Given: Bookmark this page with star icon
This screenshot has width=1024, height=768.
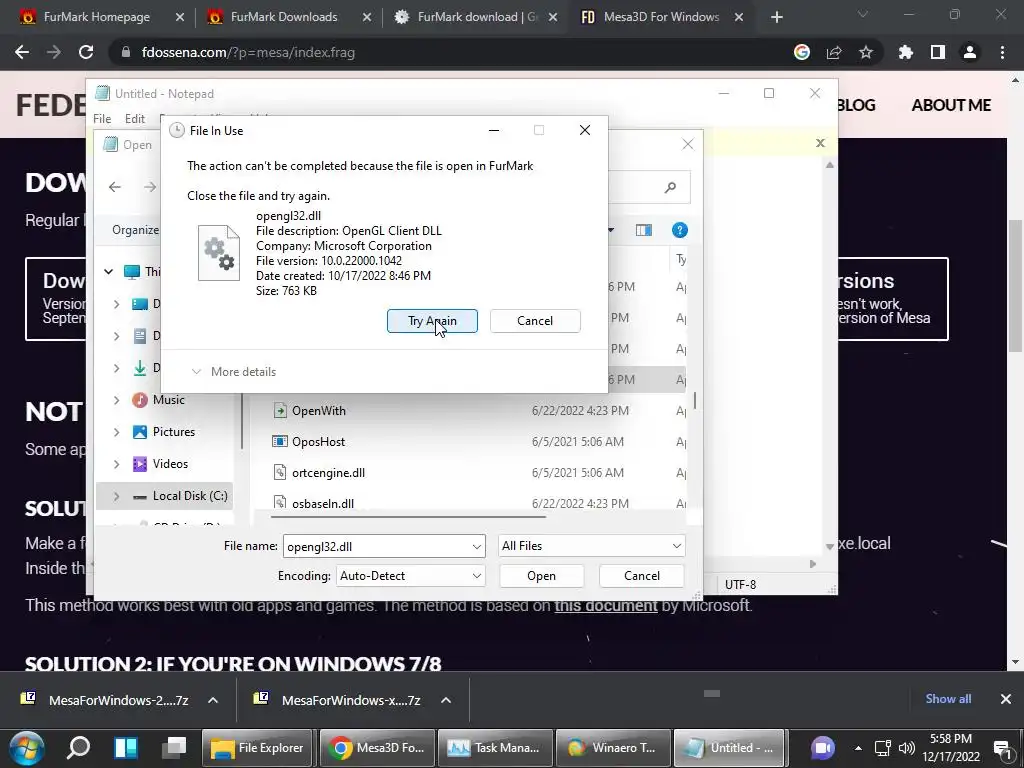Looking at the screenshot, I should pyautogui.click(x=866, y=52).
